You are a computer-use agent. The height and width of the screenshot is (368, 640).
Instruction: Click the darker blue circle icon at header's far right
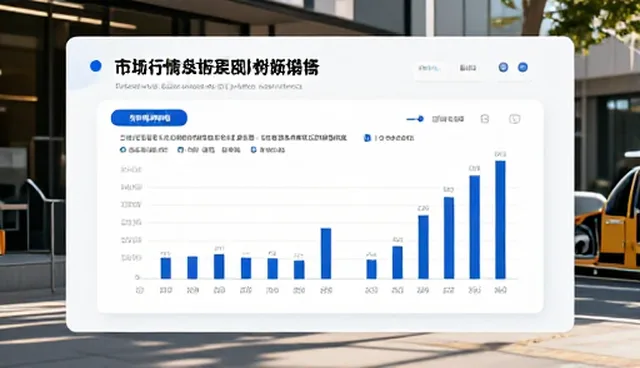(x=522, y=67)
